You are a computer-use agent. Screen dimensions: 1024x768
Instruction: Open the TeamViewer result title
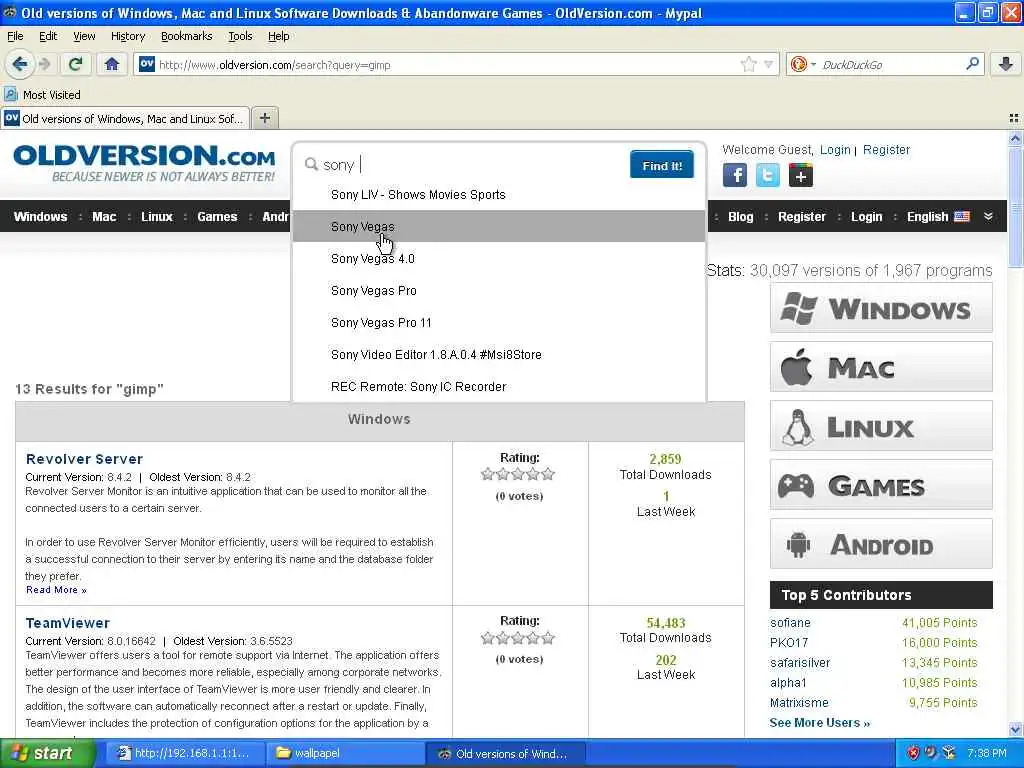coord(68,623)
